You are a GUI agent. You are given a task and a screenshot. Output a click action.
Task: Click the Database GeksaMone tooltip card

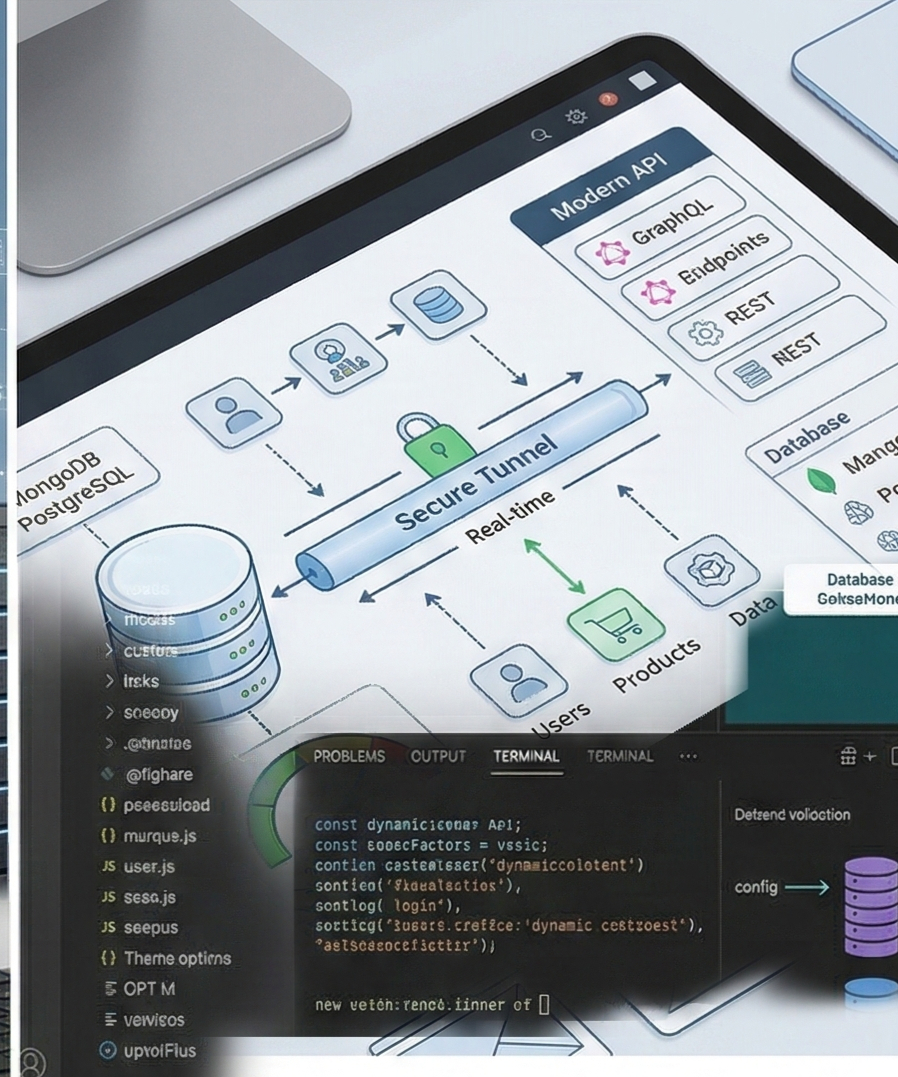tap(841, 589)
